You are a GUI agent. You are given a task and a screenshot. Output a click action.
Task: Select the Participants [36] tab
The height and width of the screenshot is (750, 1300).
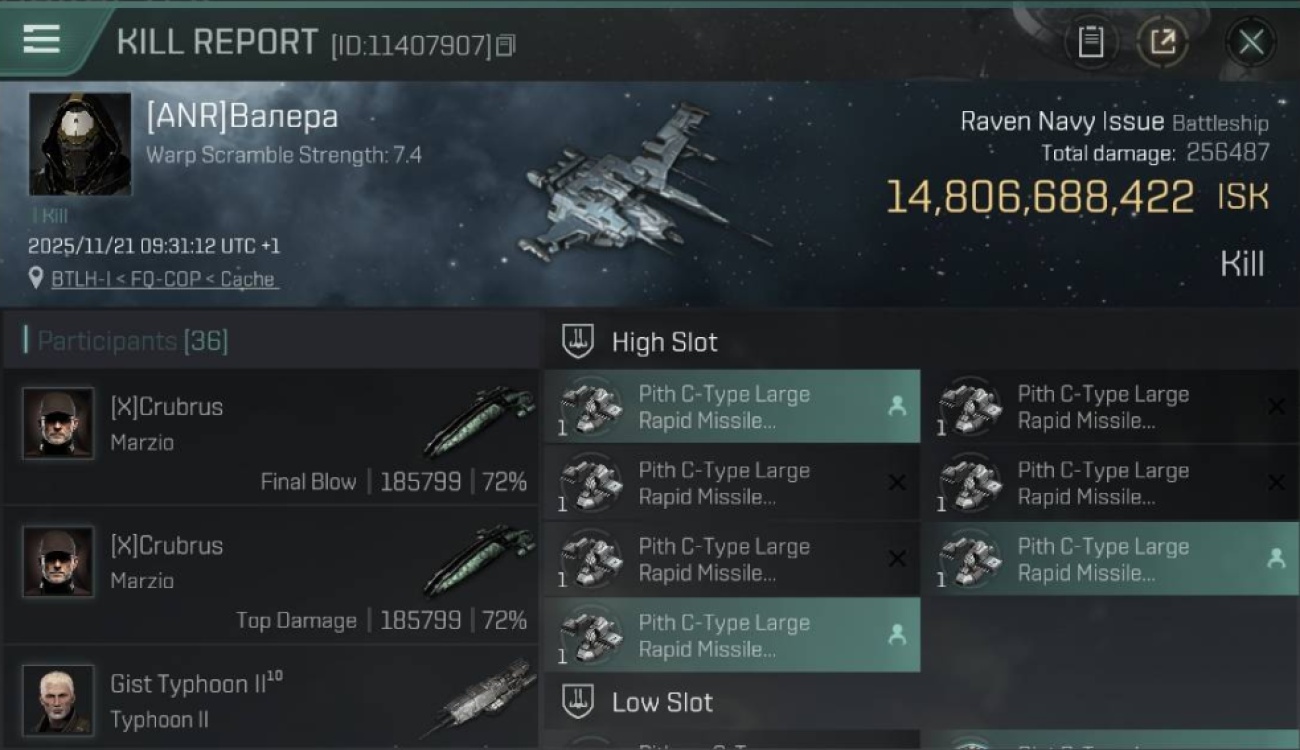pyautogui.click(x=132, y=341)
